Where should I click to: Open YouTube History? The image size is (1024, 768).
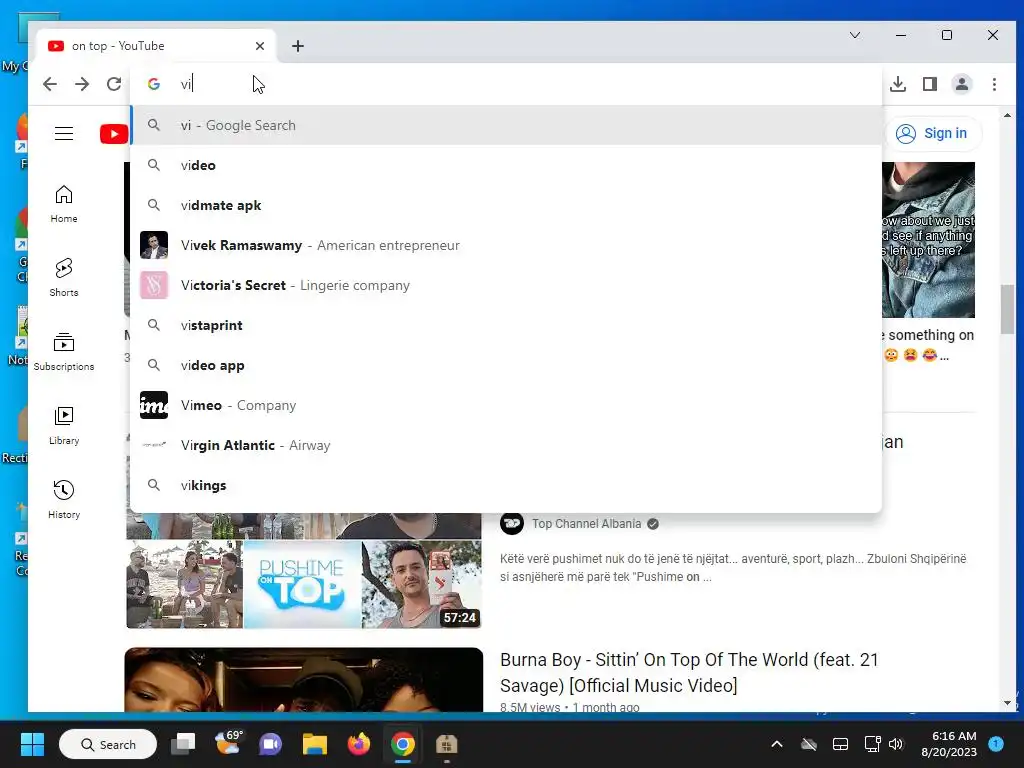pyautogui.click(x=64, y=500)
